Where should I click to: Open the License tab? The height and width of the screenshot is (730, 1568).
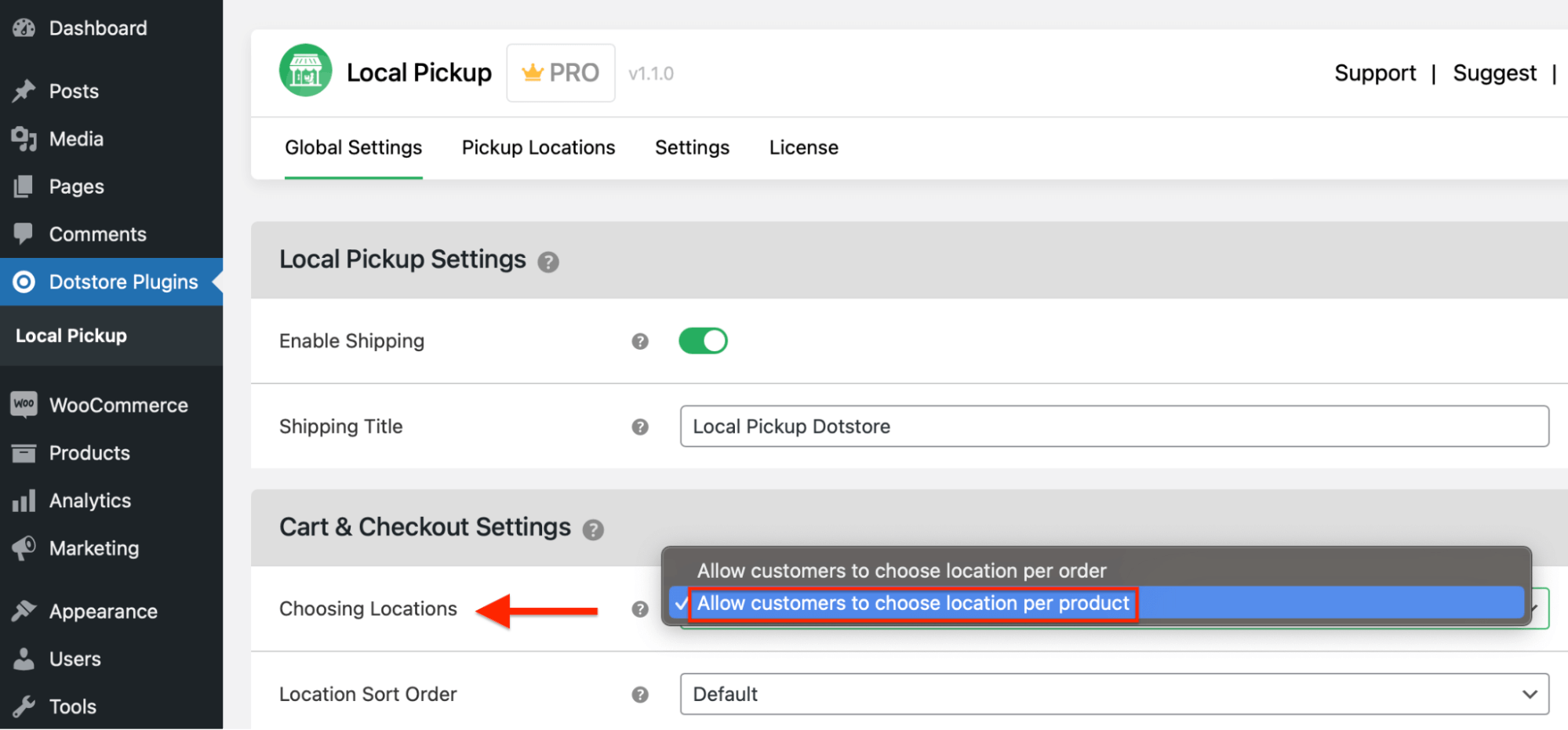point(803,147)
